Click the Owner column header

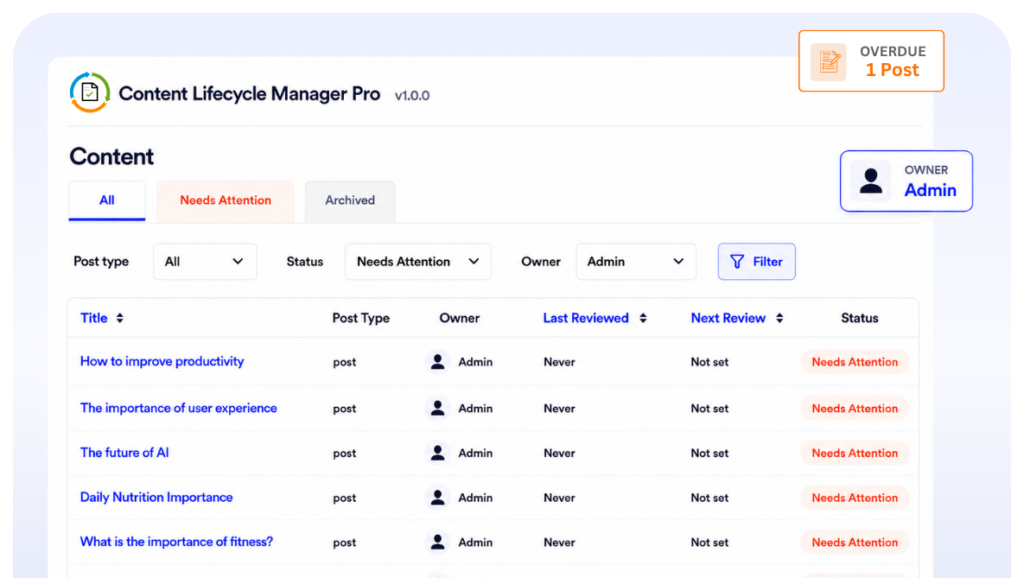coord(459,318)
